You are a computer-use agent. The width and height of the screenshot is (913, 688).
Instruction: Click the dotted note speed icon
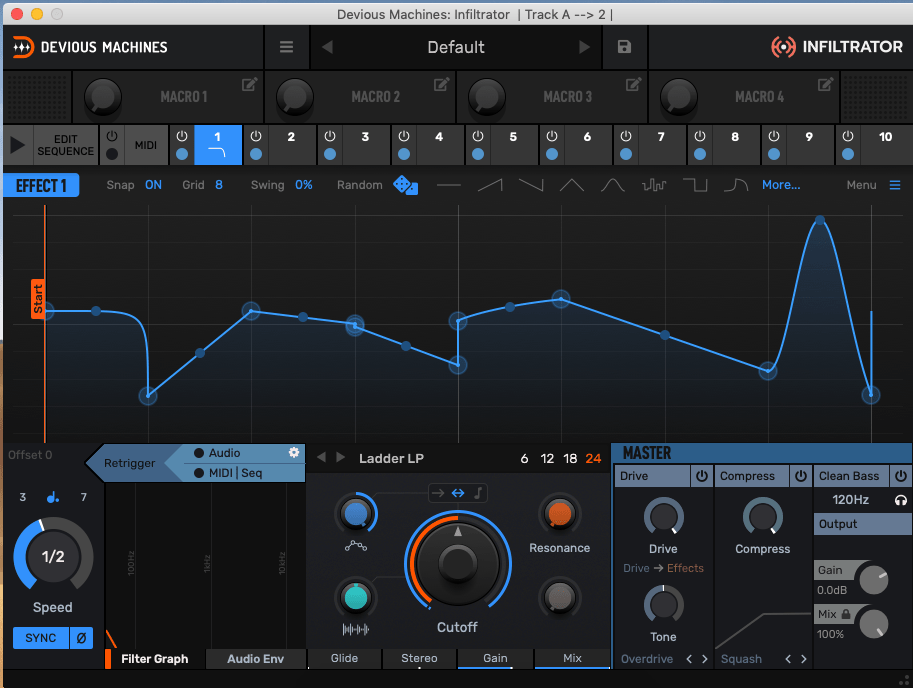(53, 497)
